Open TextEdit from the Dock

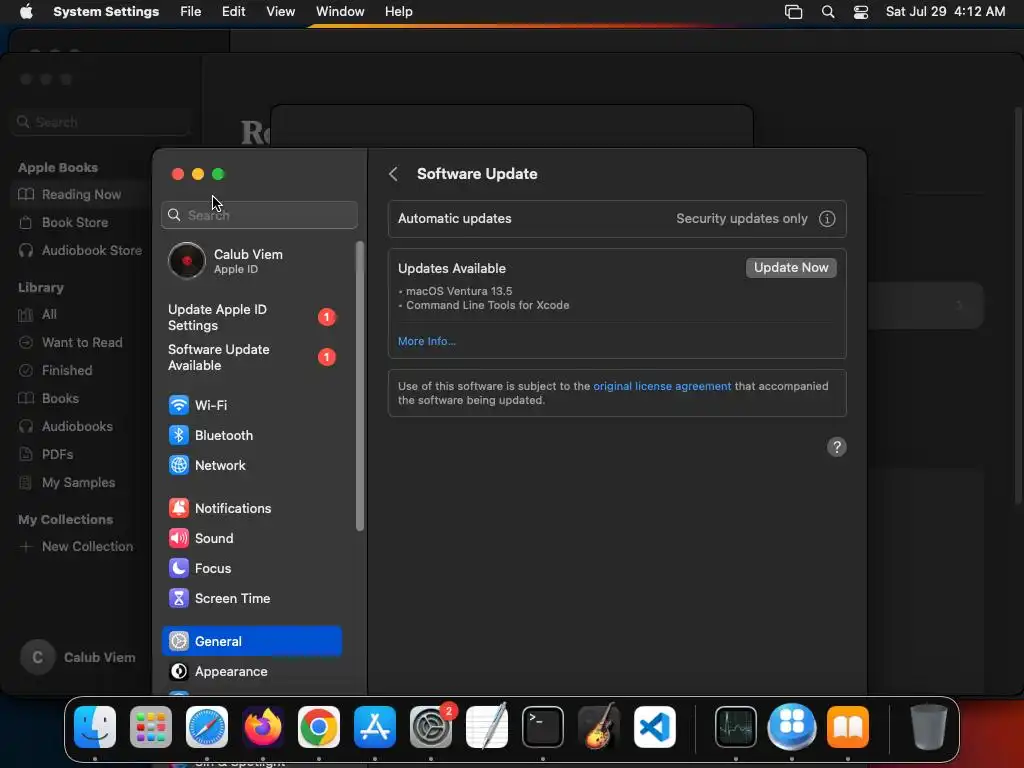pyautogui.click(x=487, y=727)
